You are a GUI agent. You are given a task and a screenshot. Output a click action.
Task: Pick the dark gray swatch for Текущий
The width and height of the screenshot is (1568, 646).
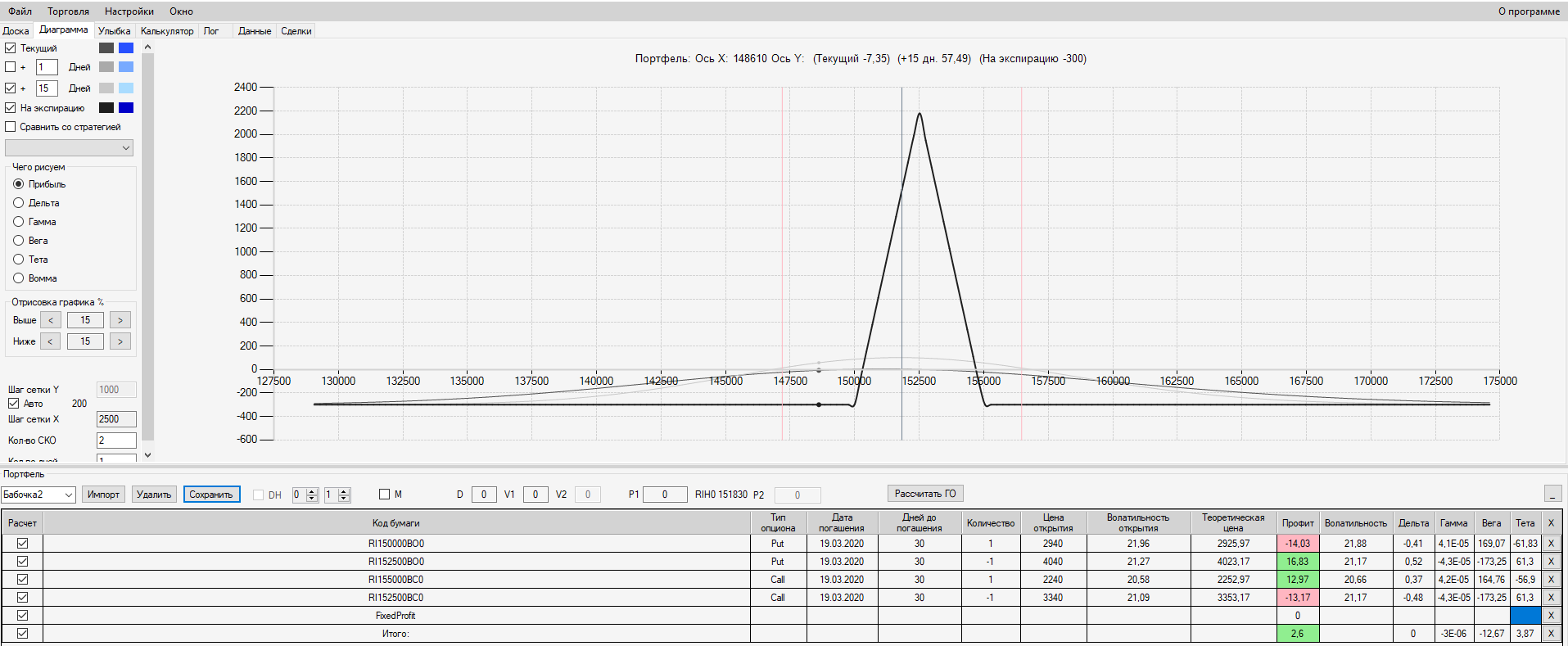106,47
